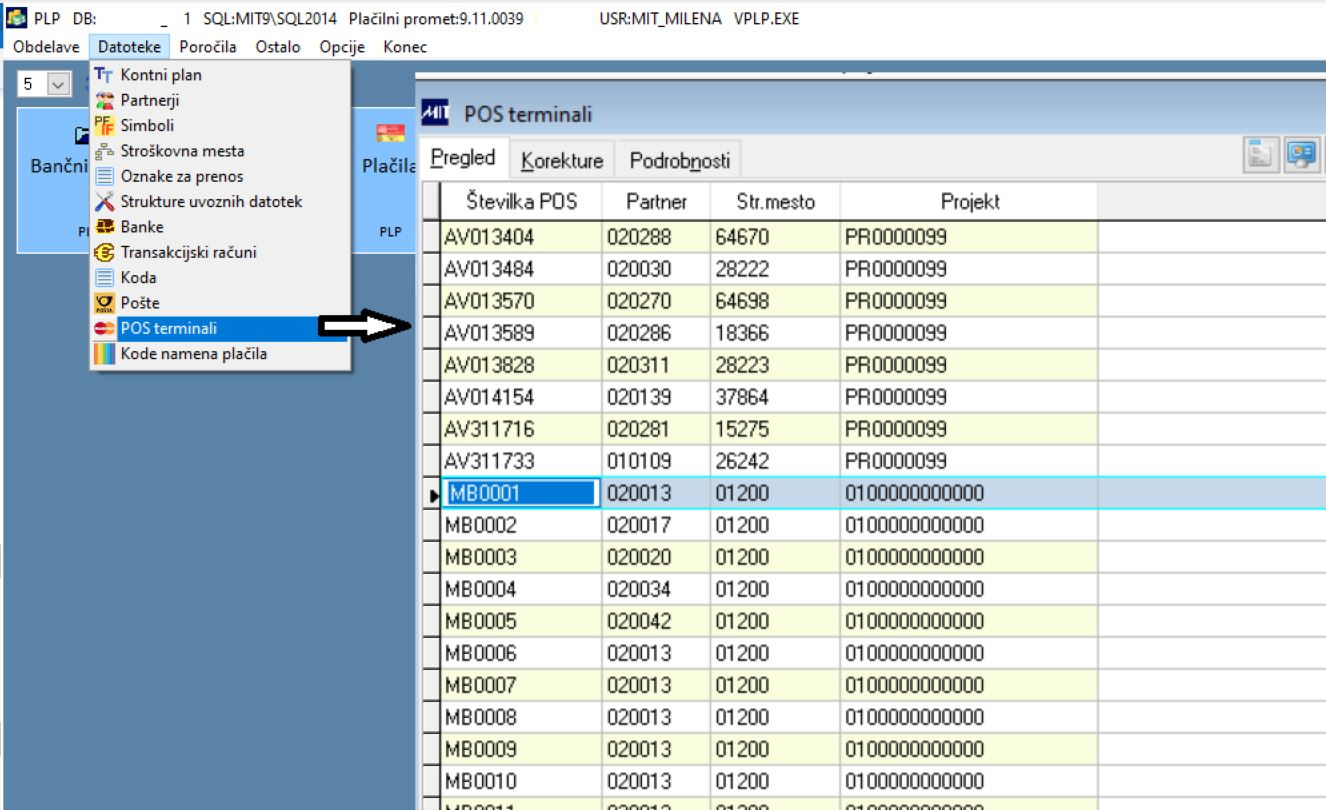The height and width of the screenshot is (810, 1326).
Task: Switch to the Korekture tab
Action: pos(562,161)
